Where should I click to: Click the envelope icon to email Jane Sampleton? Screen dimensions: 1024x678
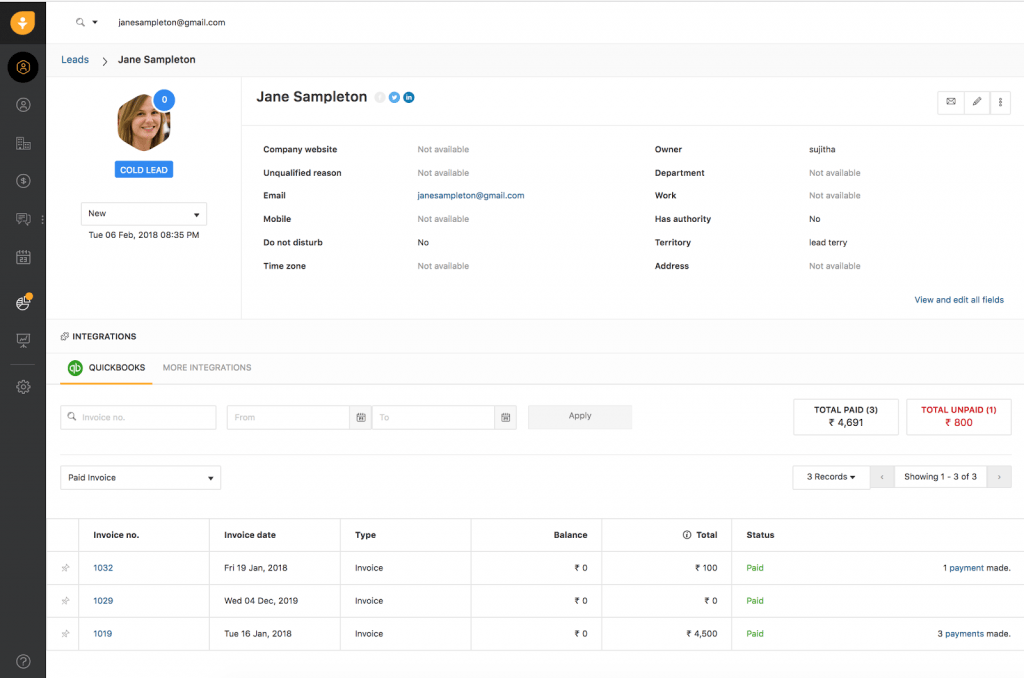(x=950, y=102)
